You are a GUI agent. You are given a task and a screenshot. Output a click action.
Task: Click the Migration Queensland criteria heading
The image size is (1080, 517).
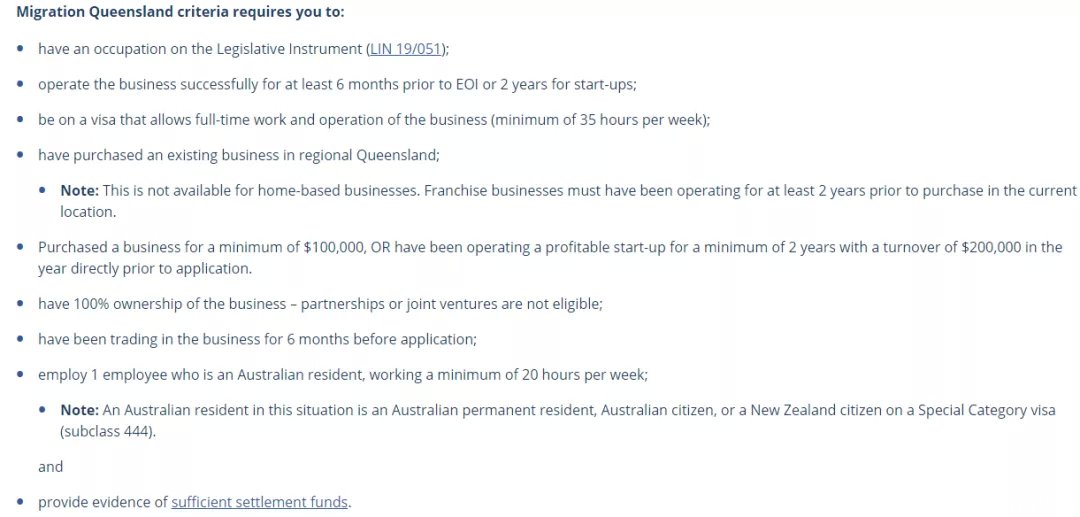180,12
